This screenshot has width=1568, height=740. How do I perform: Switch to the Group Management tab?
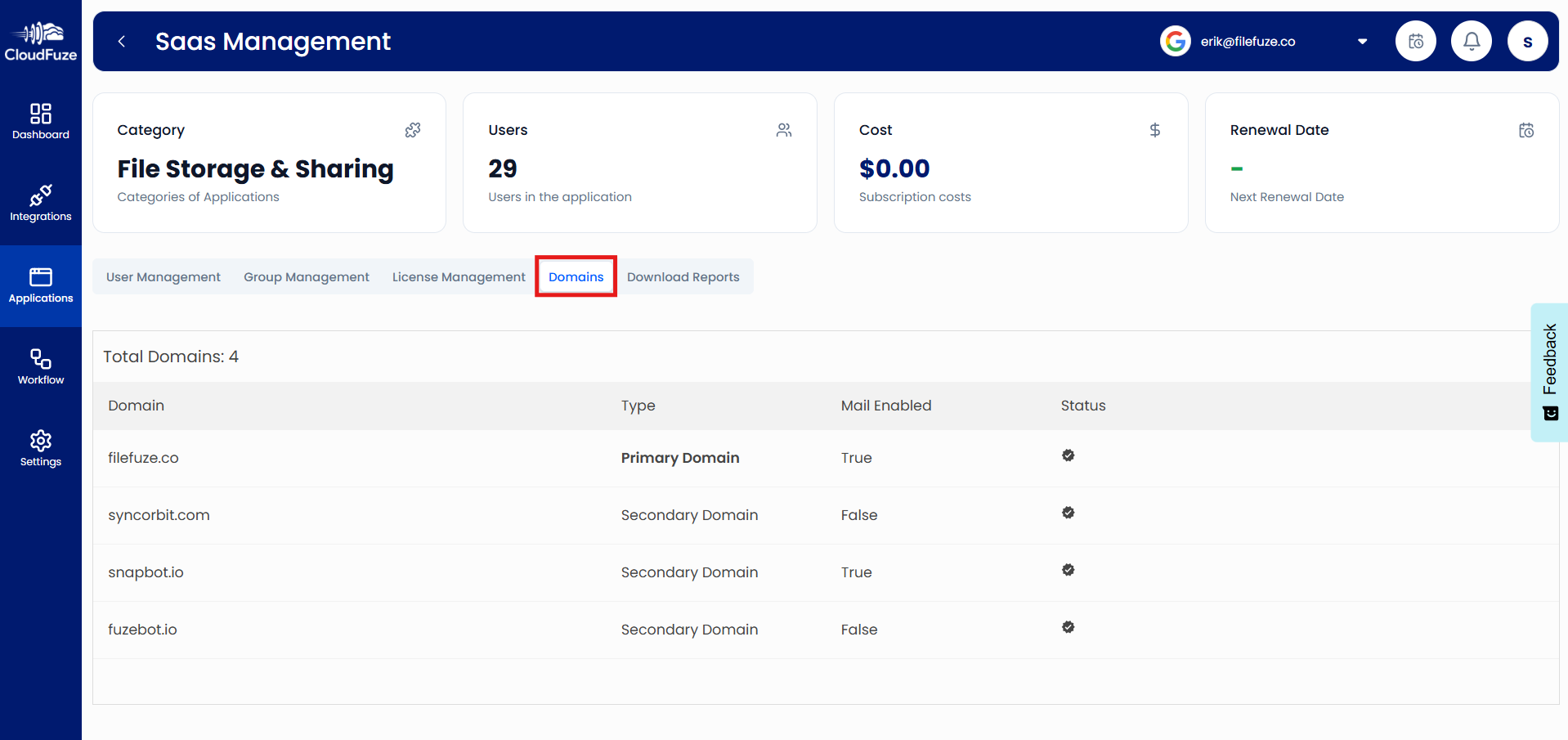pos(307,277)
